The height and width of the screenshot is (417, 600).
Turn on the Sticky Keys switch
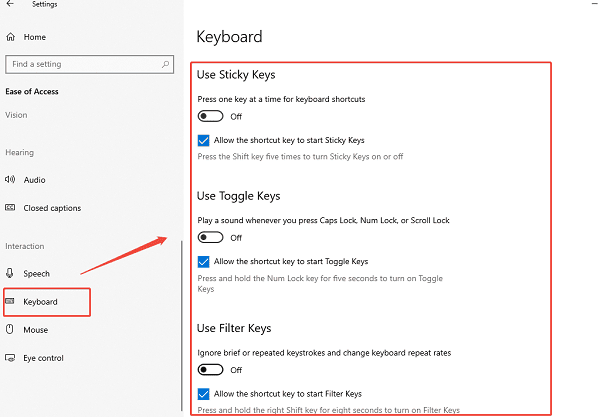click(x=210, y=116)
